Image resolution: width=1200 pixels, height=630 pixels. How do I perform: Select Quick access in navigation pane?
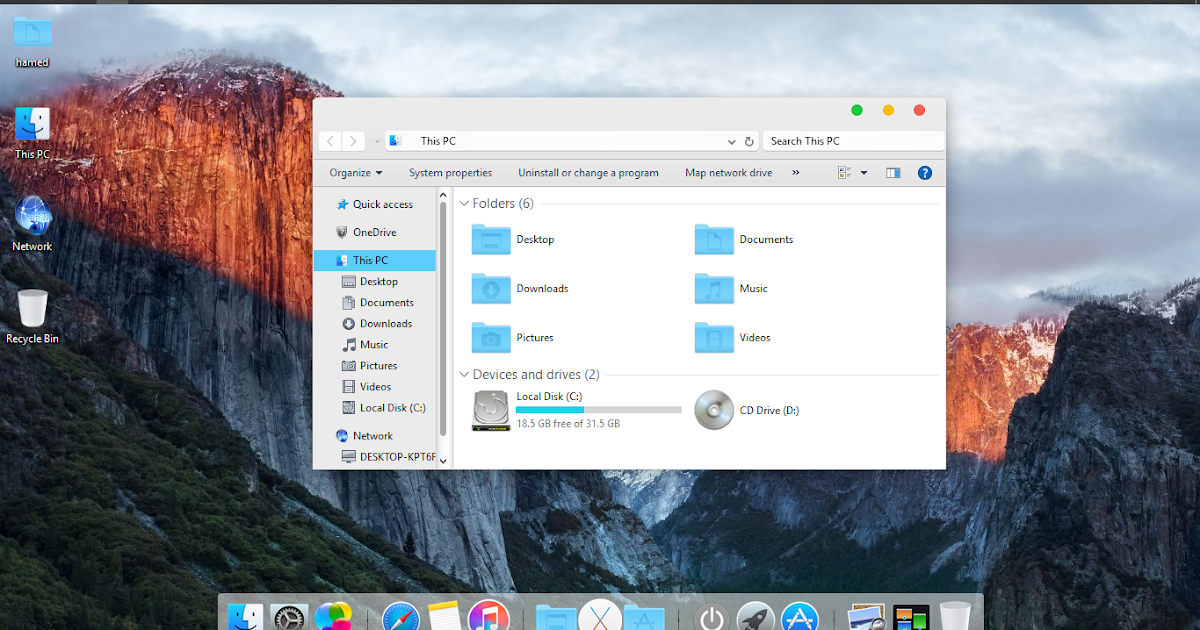[375, 205]
